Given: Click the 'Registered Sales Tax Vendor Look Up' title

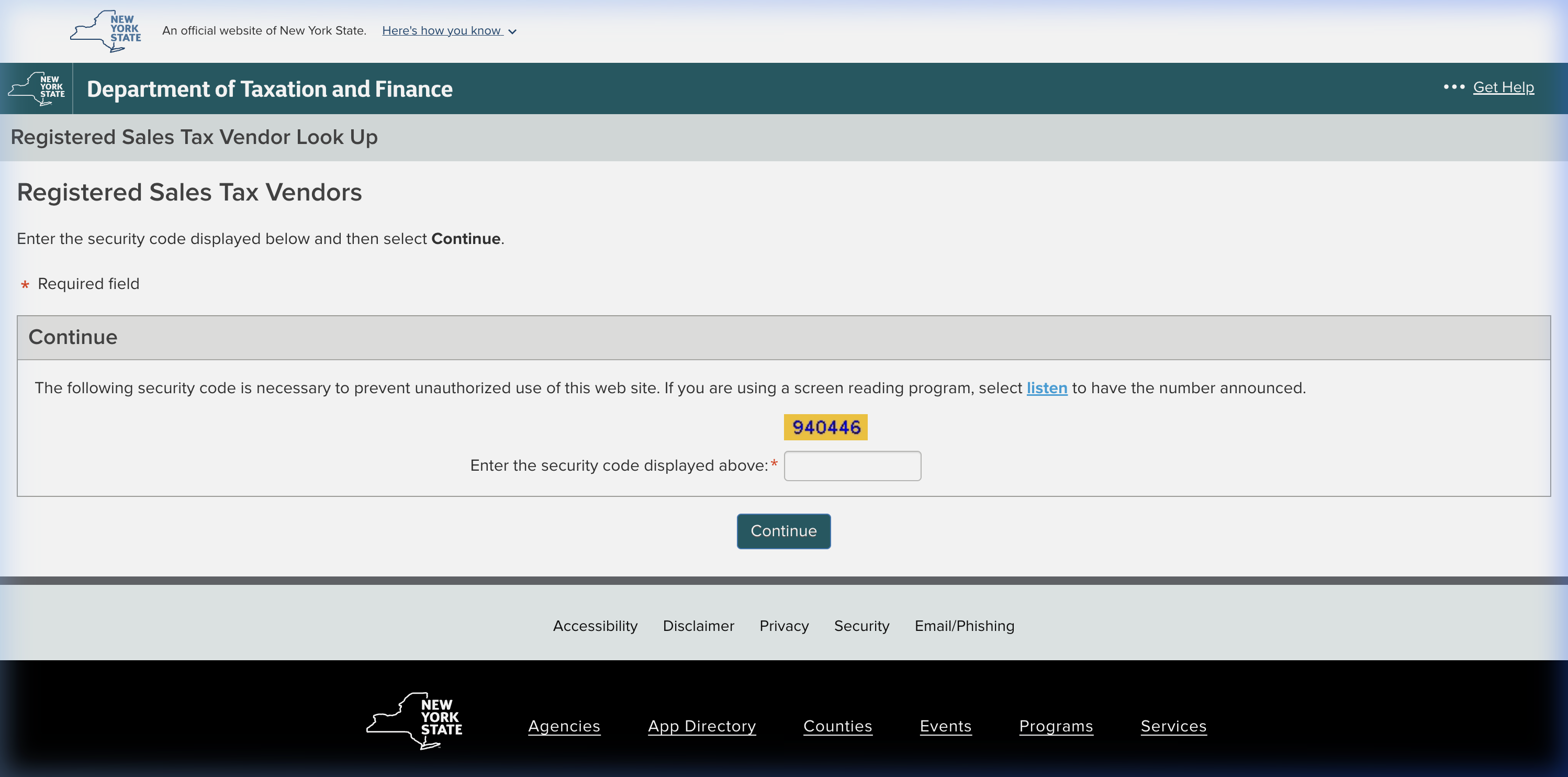Looking at the screenshot, I should [x=194, y=137].
